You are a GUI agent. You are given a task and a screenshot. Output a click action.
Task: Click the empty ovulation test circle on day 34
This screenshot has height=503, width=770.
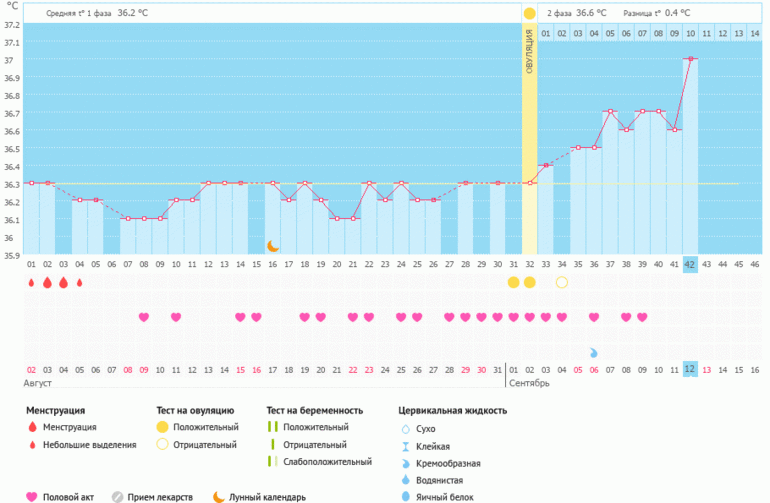(x=561, y=283)
